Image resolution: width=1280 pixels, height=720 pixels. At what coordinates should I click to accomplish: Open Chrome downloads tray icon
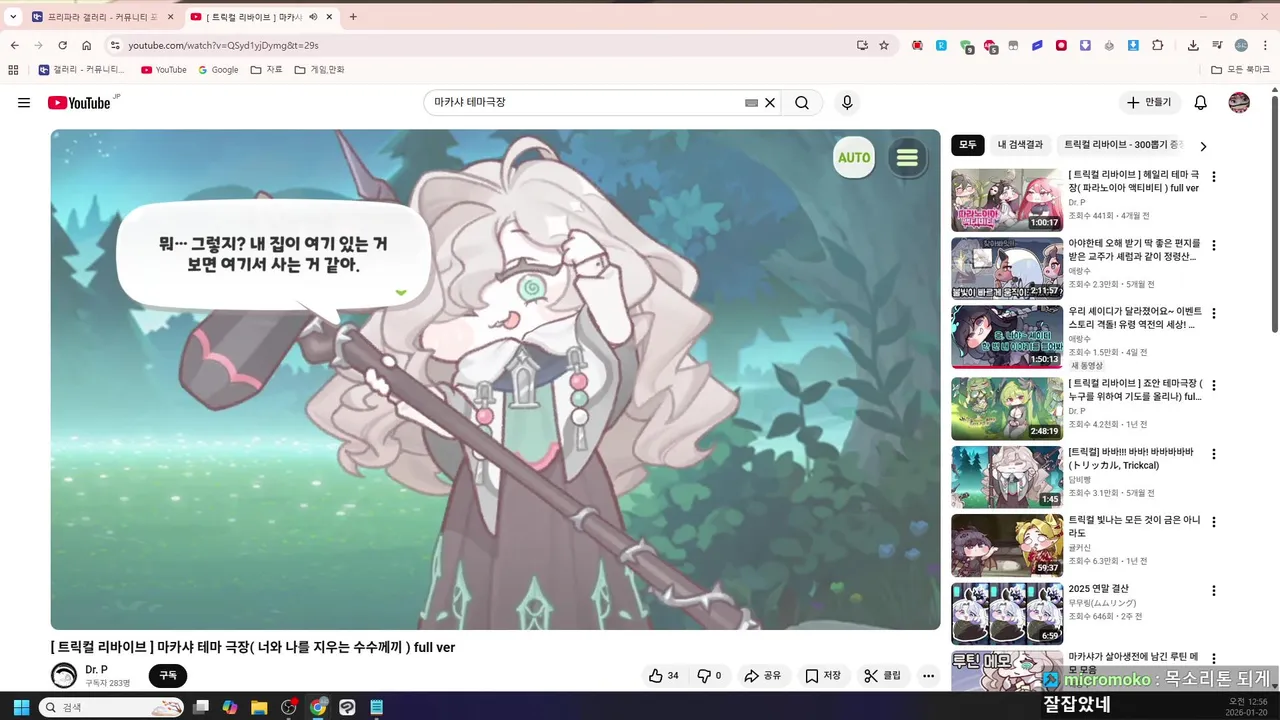1193,45
